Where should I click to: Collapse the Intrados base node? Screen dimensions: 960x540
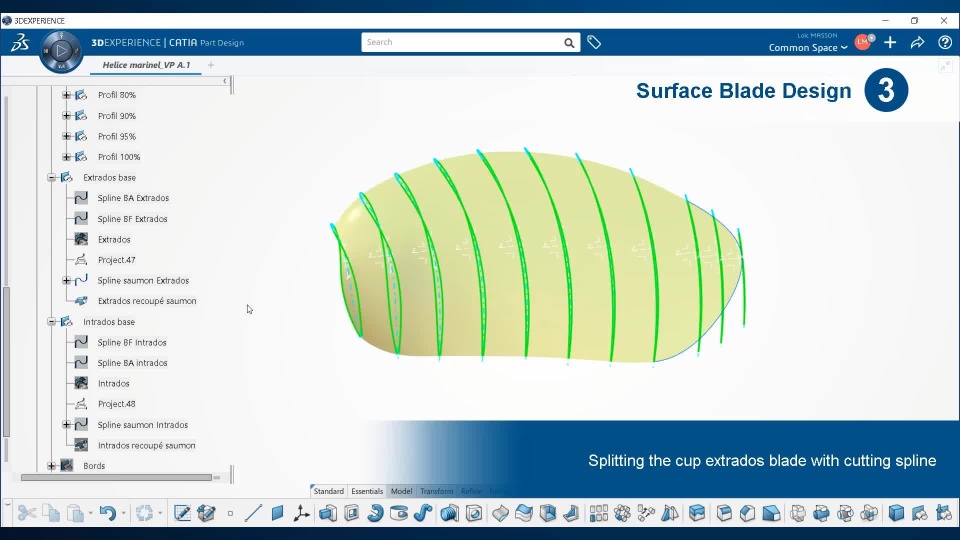[x=51, y=321]
